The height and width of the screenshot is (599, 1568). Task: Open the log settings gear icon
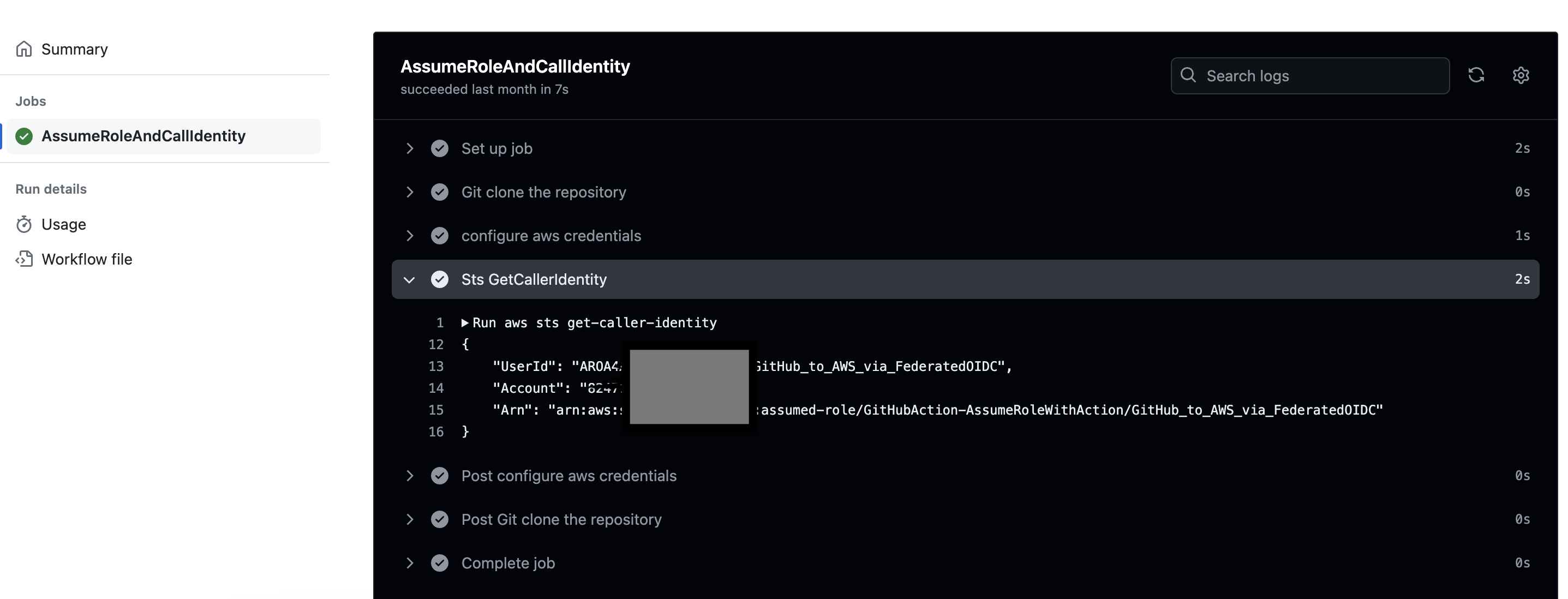coord(1521,75)
